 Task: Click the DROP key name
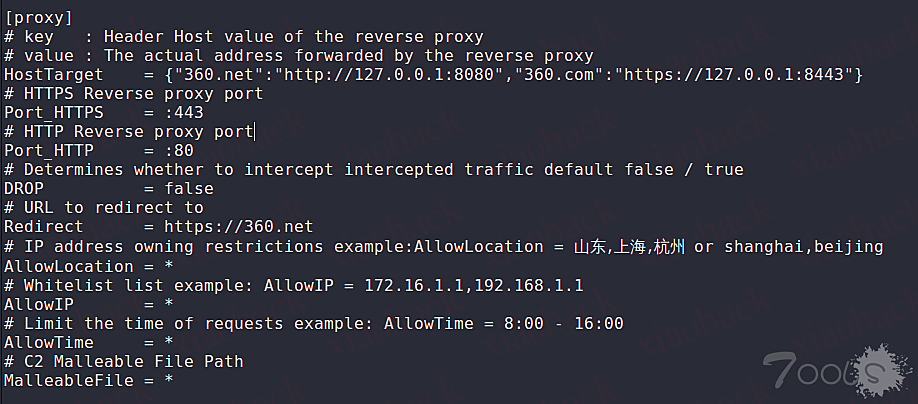point(24,189)
